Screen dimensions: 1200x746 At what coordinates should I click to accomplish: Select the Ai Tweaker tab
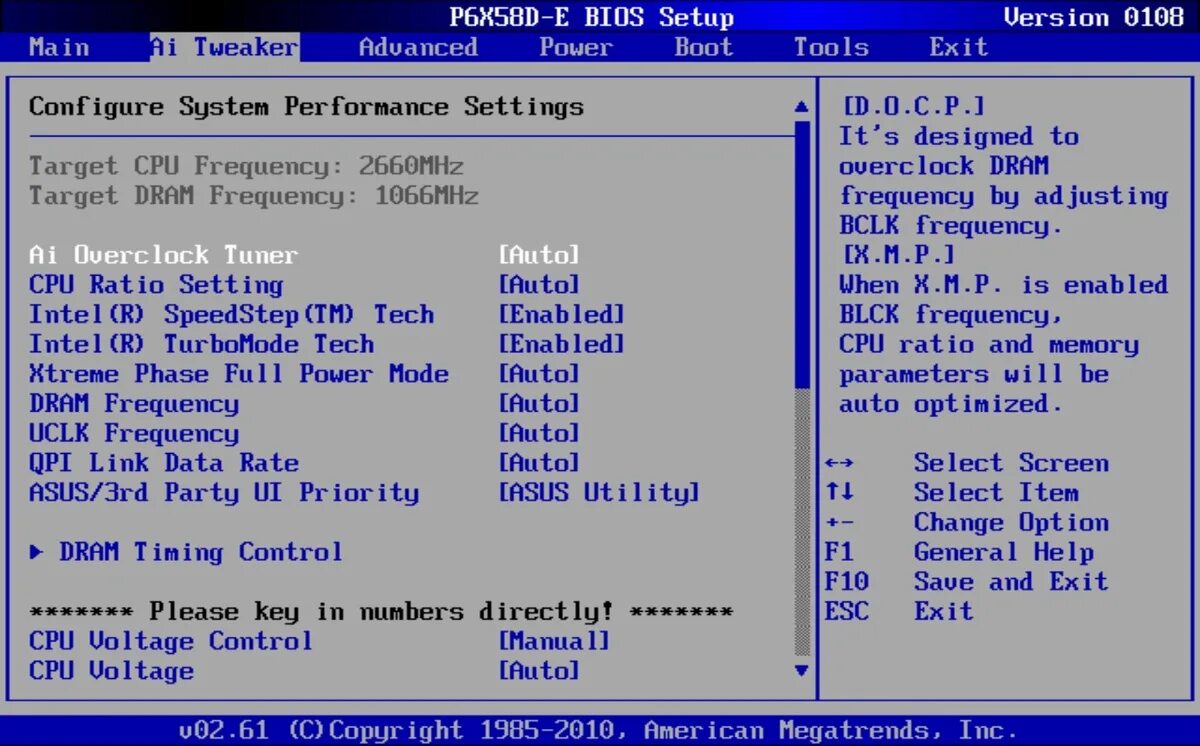coord(224,47)
